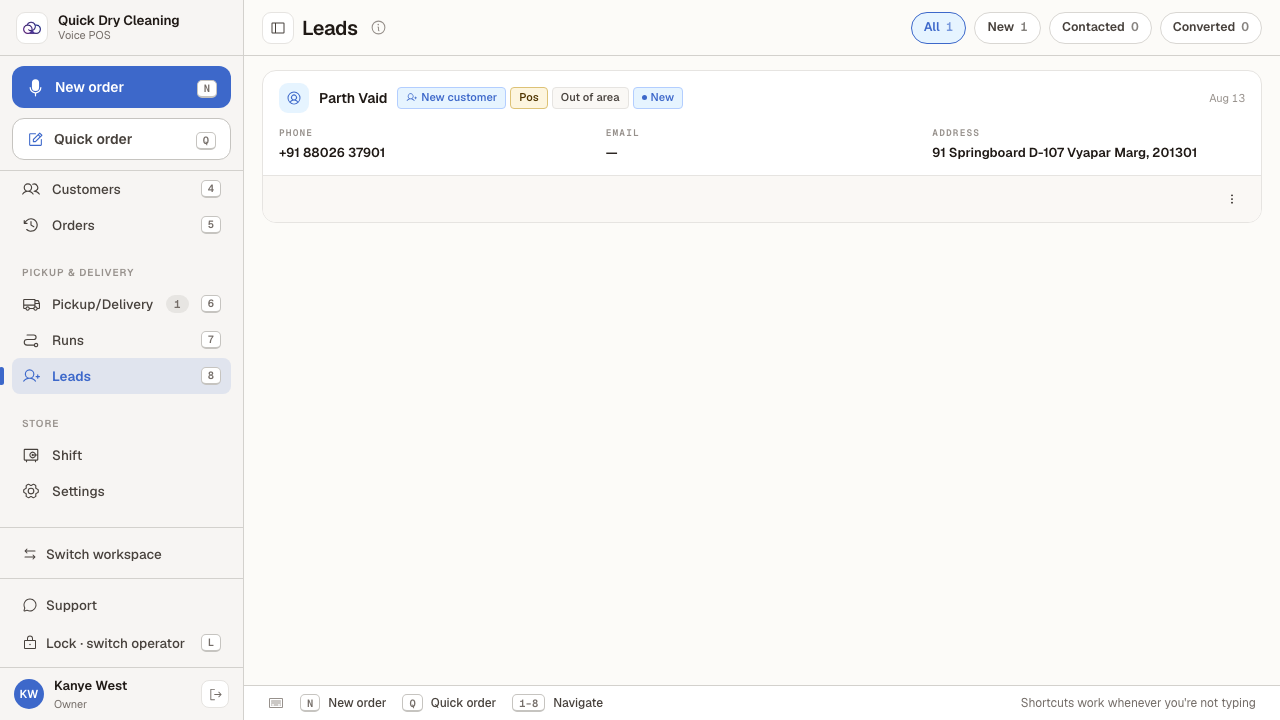The image size is (1280, 720).
Task: Click the info icon next to Leads title
Action: [378, 28]
